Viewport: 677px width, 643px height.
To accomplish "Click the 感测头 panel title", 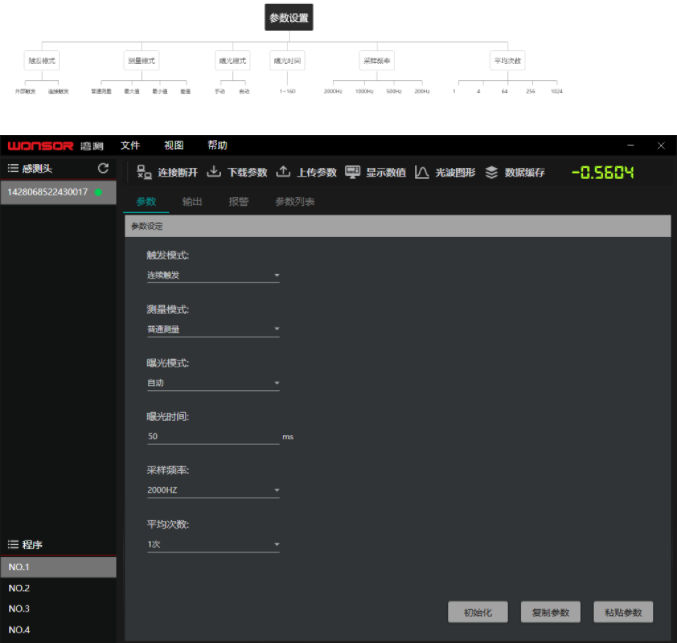I will coord(37,168).
